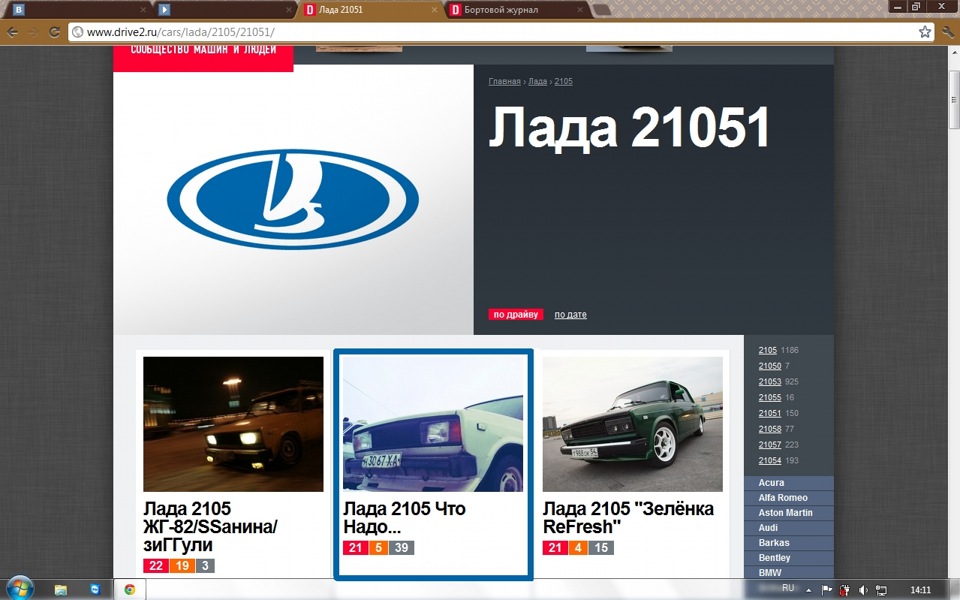Select model '21053' in the sidebar
960x600 pixels.
[770, 381]
